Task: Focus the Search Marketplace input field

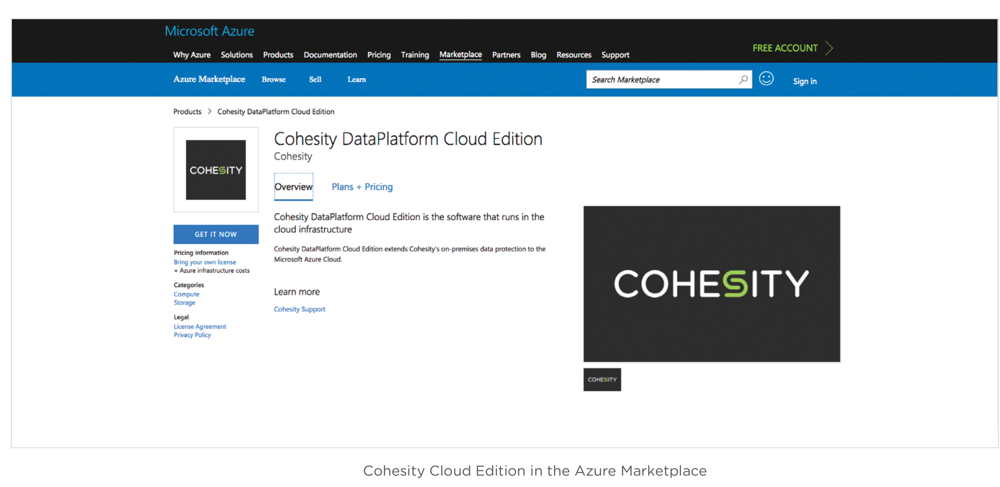Action: click(660, 80)
